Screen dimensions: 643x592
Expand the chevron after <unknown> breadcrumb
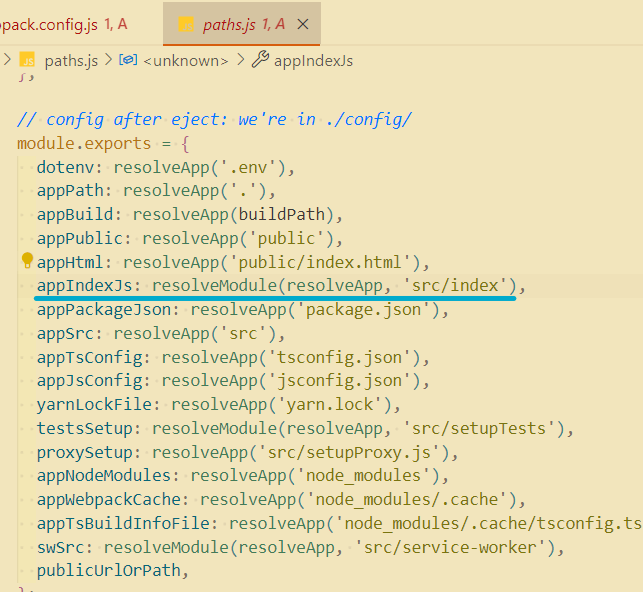[x=241, y=60]
